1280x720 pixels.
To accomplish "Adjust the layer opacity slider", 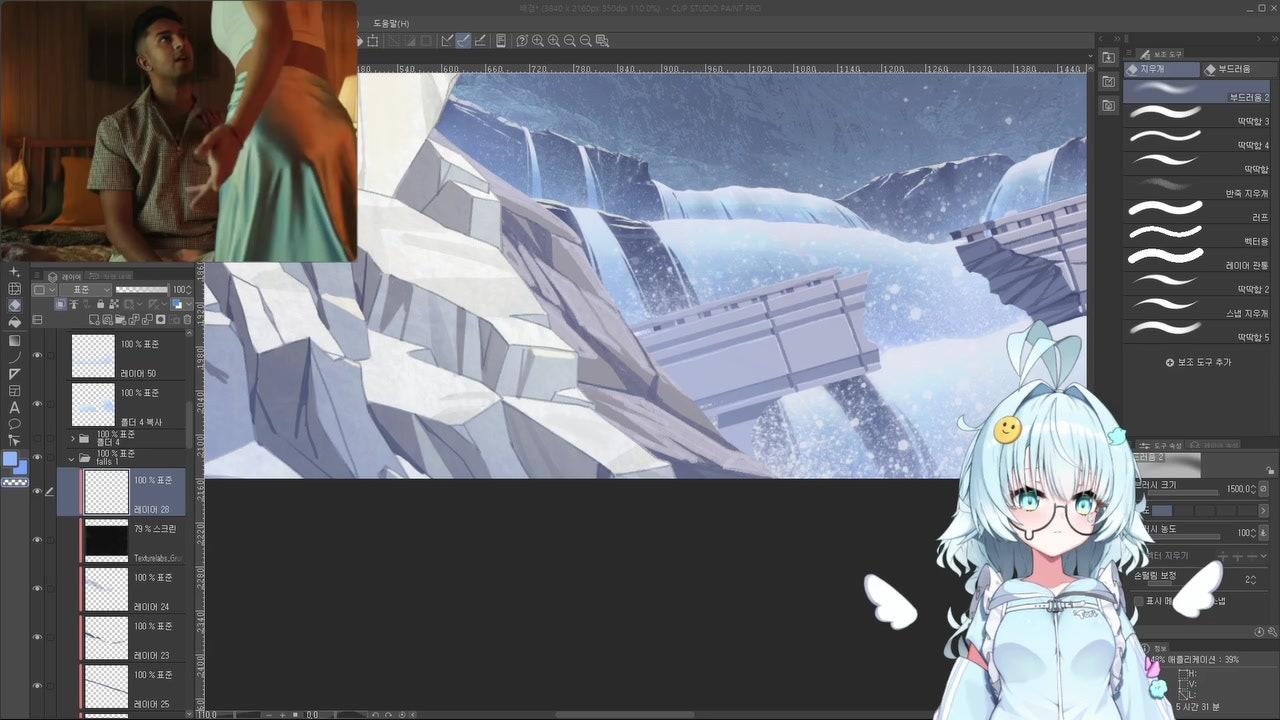I will click(x=142, y=290).
